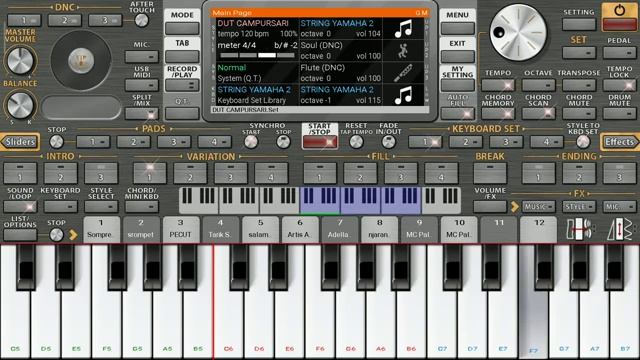The height and width of the screenshot is (360, 640).
Task: Select Variation 1 button
Action: 149,173
